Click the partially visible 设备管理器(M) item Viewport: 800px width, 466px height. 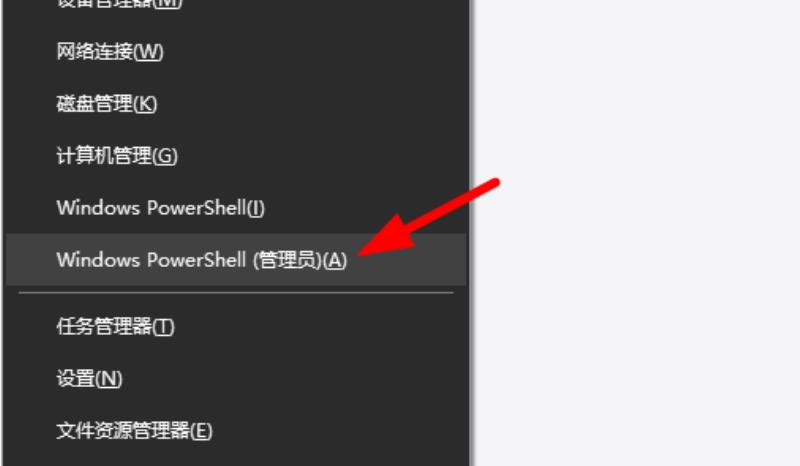click(236, 6)
